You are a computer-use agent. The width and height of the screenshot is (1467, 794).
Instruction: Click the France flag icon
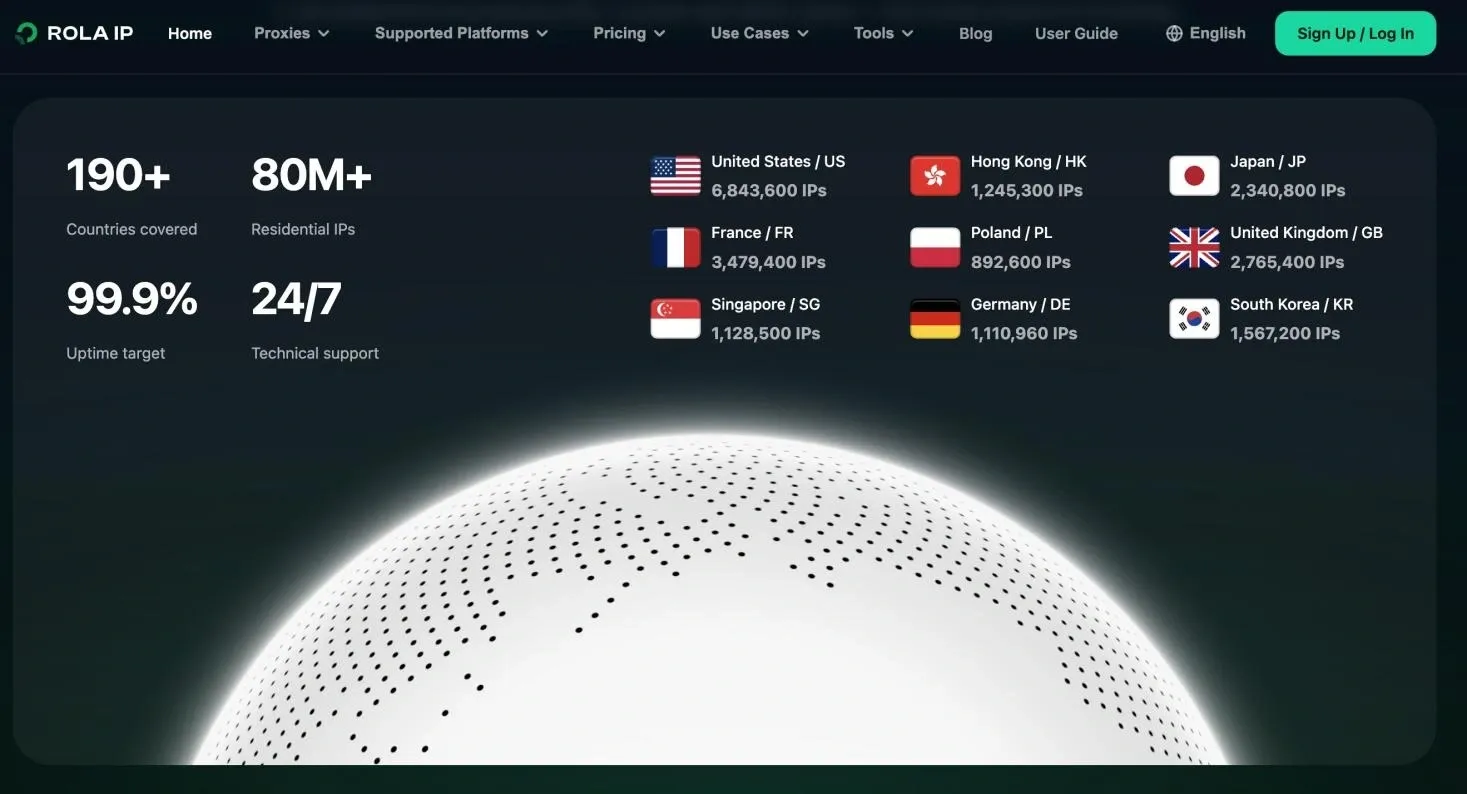pyautogui.click(x=676, y=247)
